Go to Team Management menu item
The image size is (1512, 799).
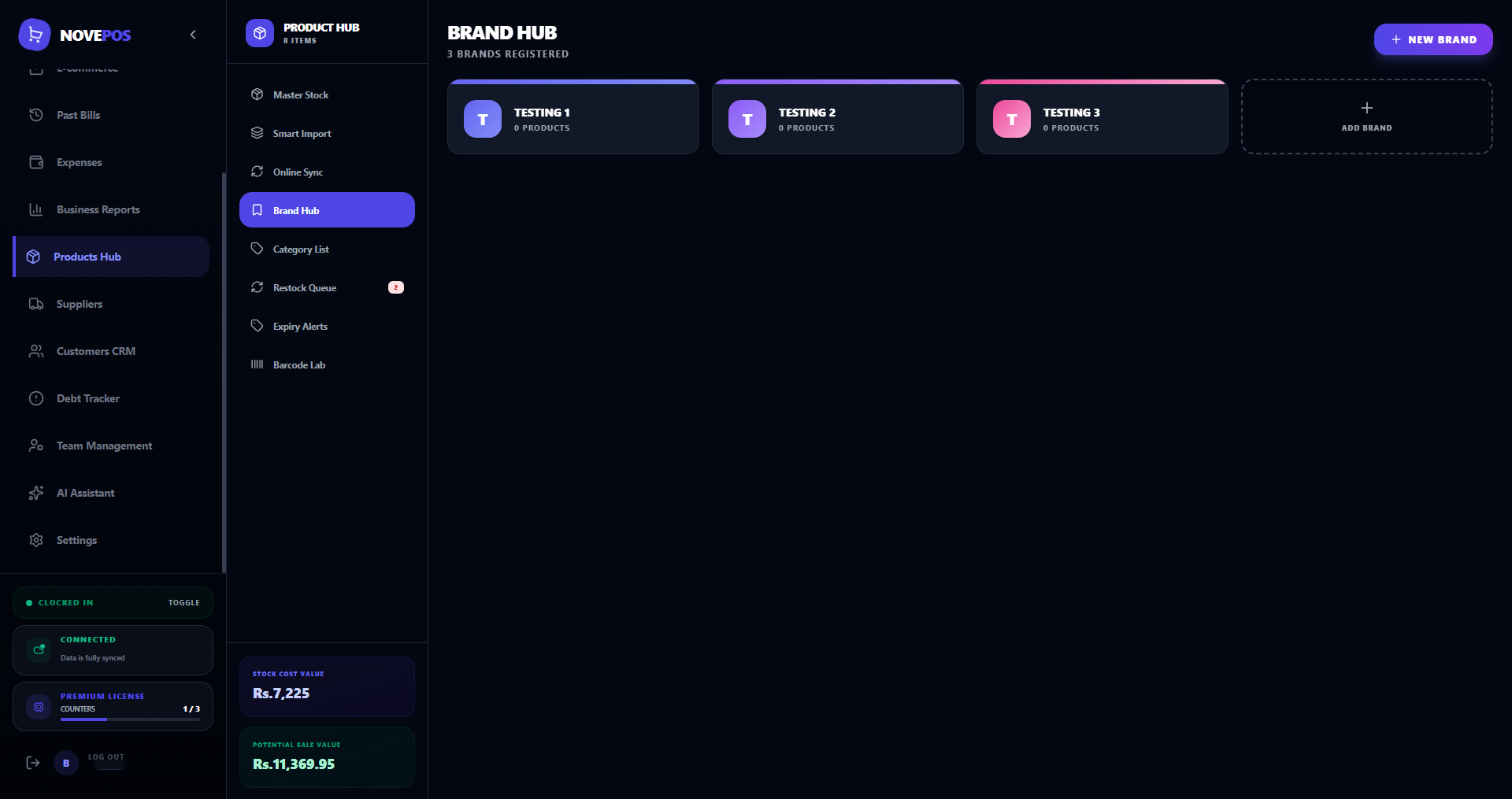[x=111, y=446]
